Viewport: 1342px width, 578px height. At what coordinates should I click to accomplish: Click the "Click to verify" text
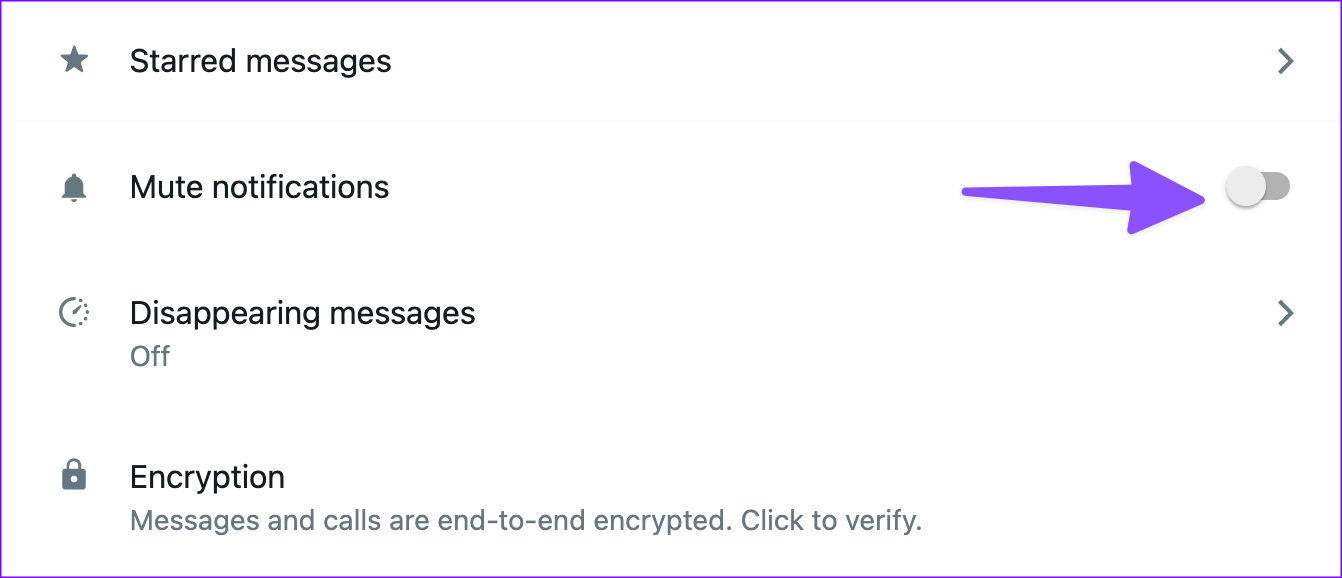[839, 521]
